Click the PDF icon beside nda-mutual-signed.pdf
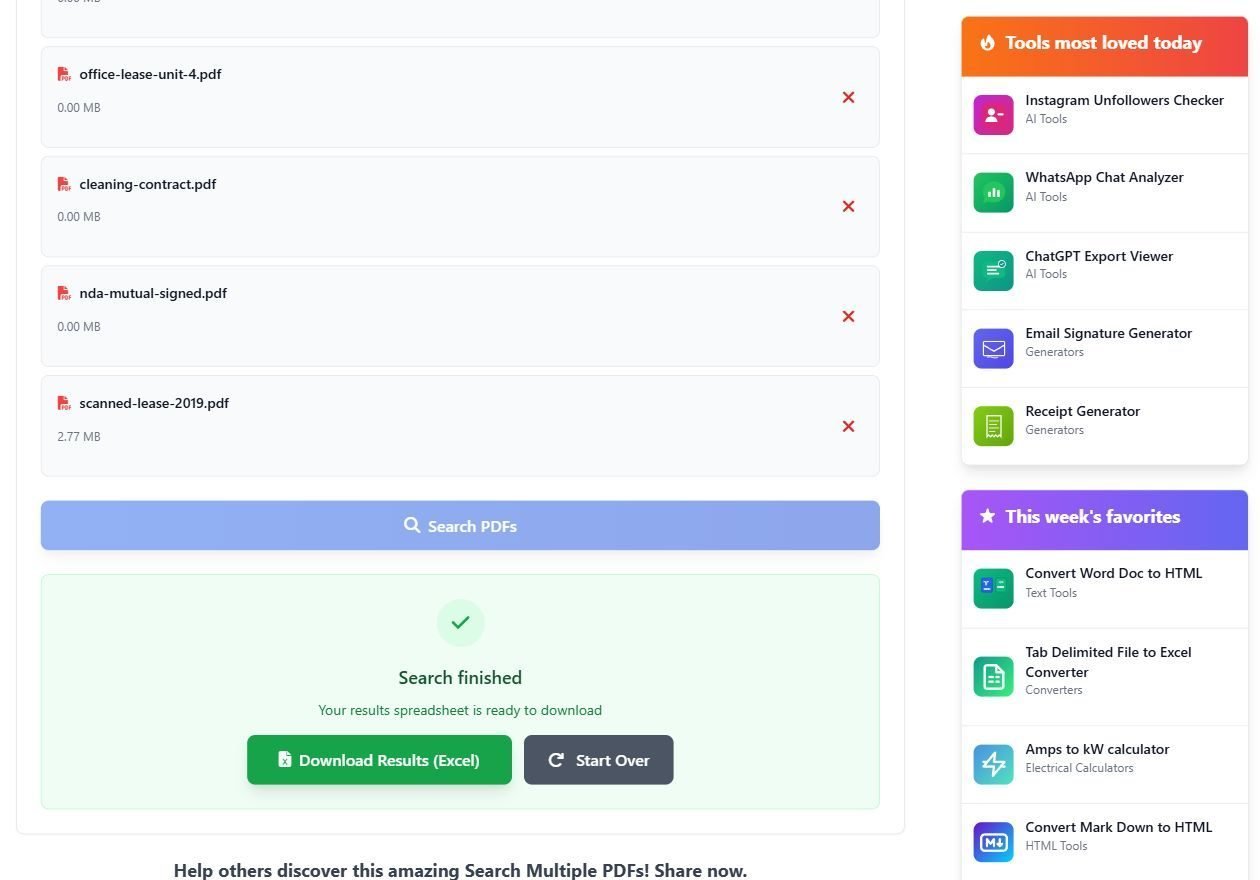1260x880 pixels. pyautogui.click(x=64, y=293)
